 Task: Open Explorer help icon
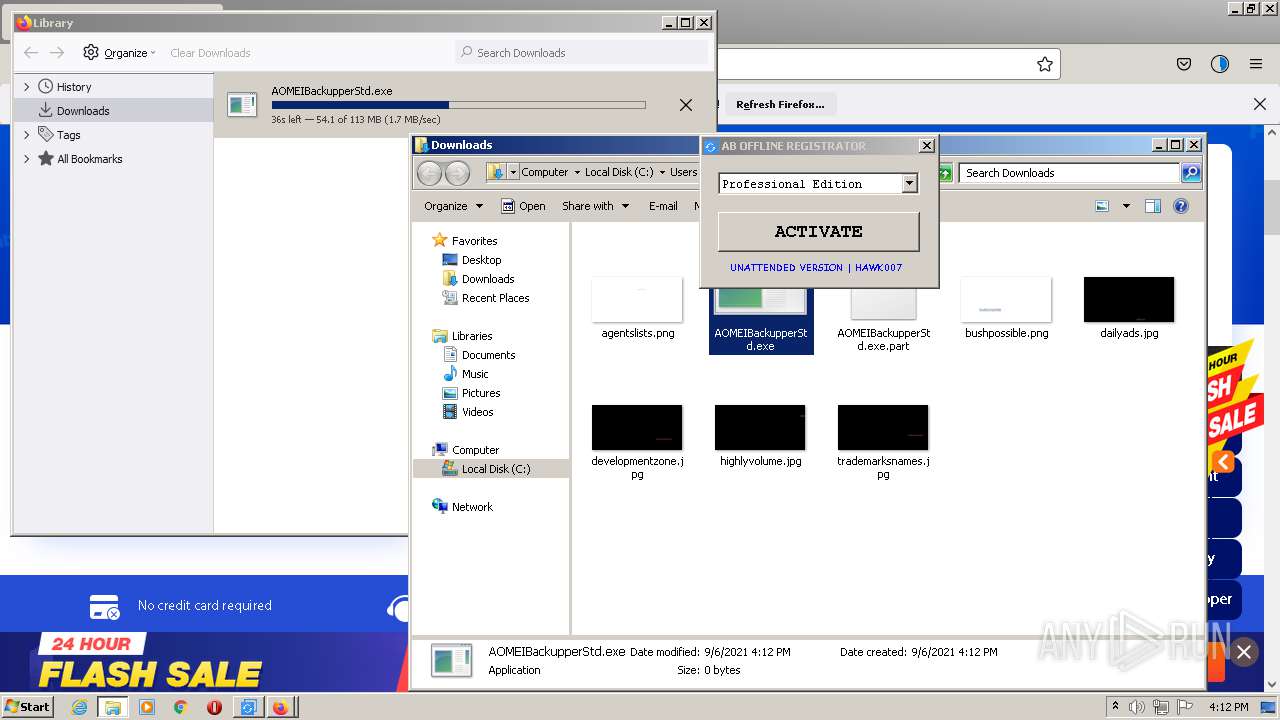(x=1181, y=206)
